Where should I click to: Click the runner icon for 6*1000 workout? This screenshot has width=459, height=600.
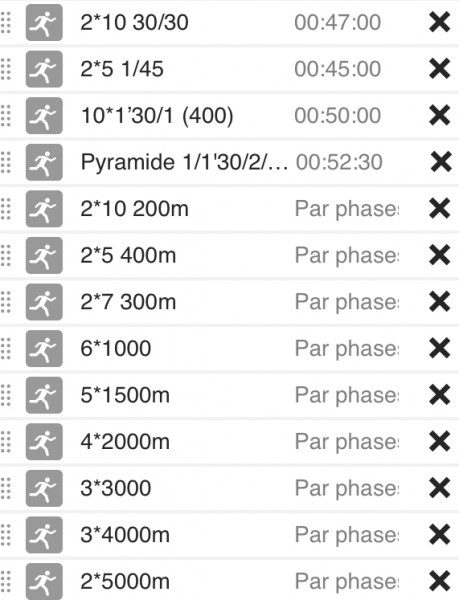pos(44,349)
